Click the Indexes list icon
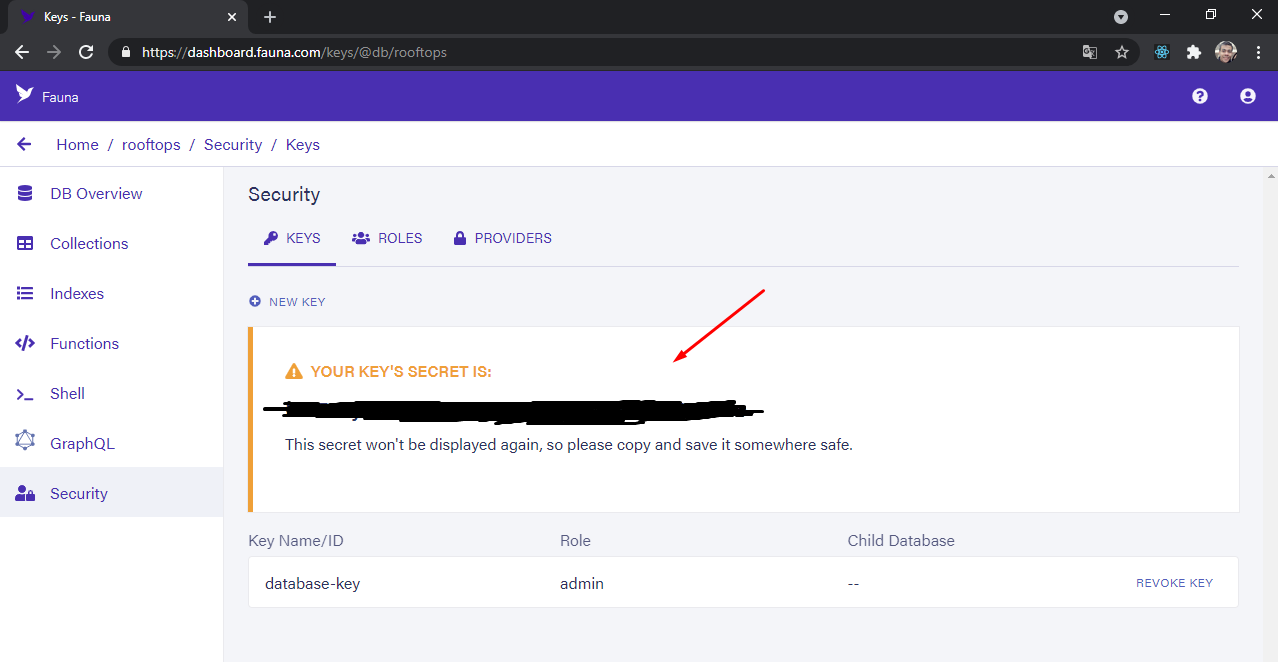This screenshot has width=1278, height=662. (x=26, y=293)
